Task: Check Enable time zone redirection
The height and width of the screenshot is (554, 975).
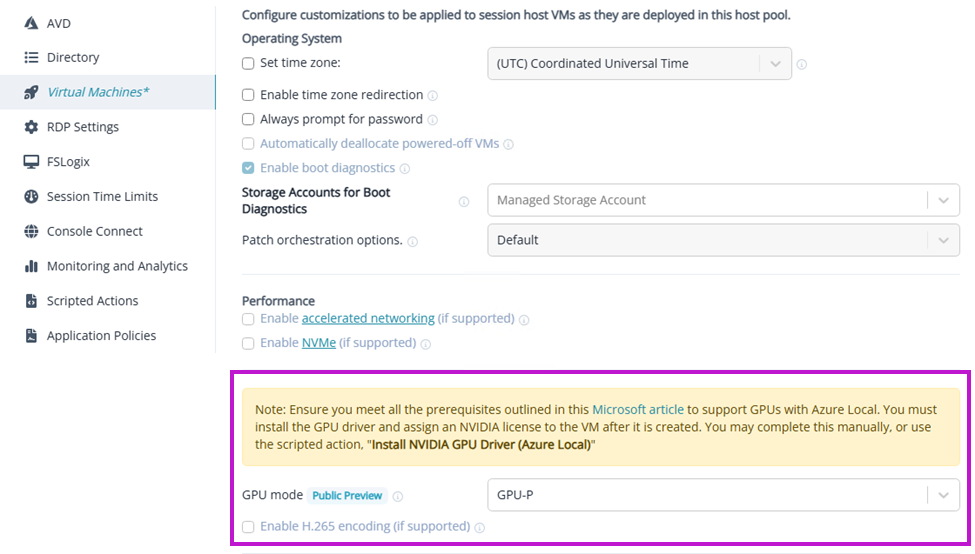Action: pyautogui.click(x=248, y=95)
